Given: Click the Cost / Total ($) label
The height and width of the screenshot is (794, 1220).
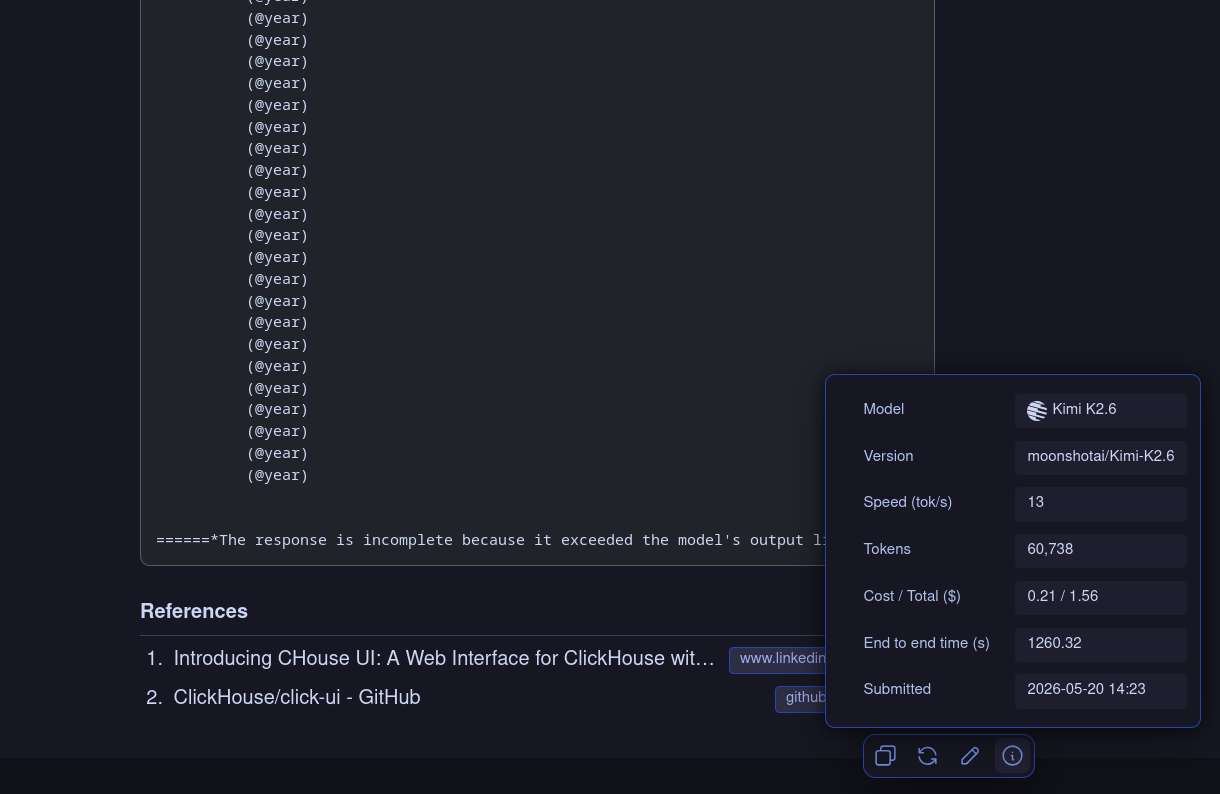Looking at the screenshot, I should coord(912,597).
